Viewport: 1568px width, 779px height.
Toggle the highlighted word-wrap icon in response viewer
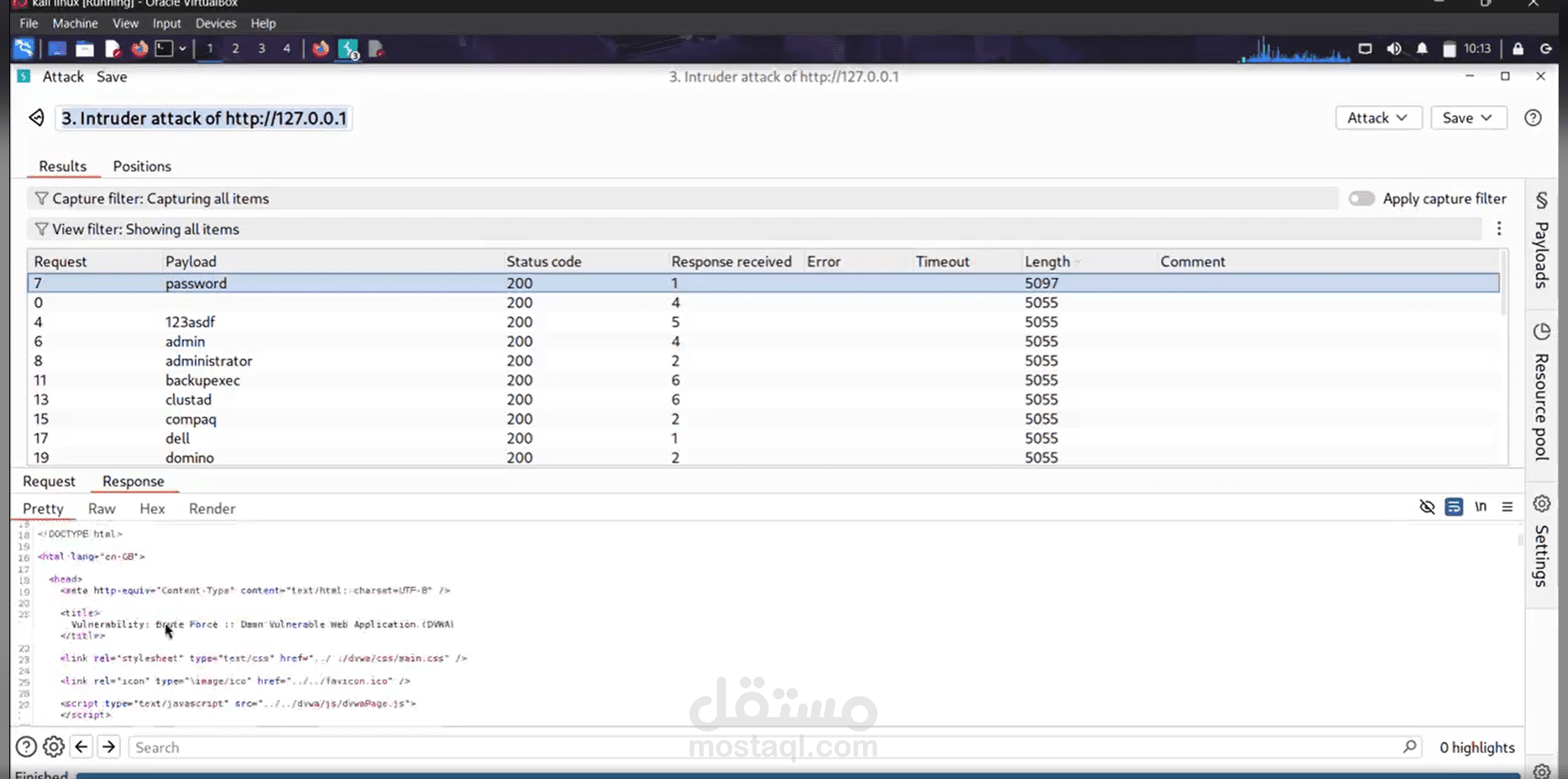(1454, 507)
